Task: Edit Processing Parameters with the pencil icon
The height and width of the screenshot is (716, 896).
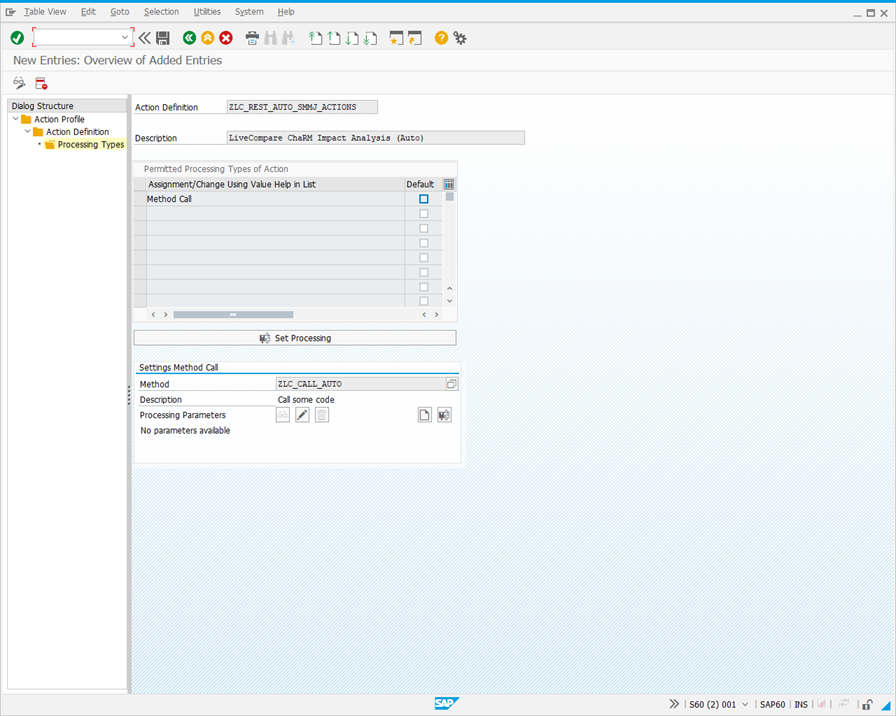Action: [x=302, y=414]
